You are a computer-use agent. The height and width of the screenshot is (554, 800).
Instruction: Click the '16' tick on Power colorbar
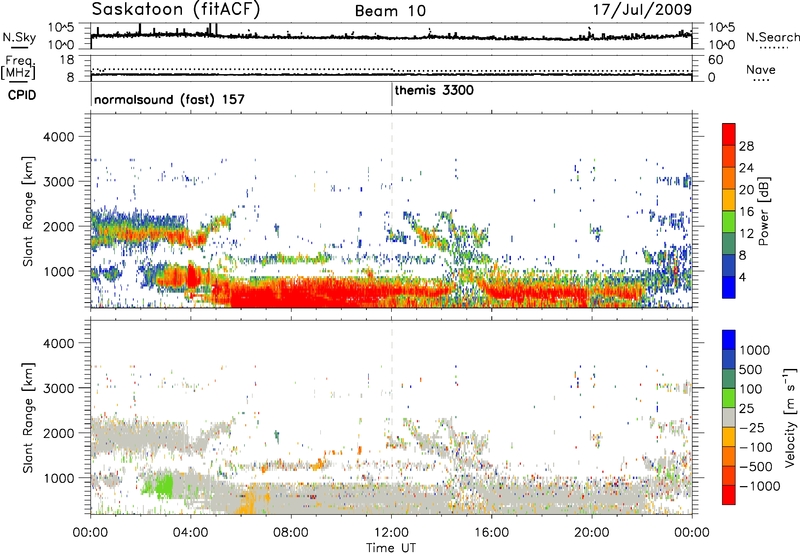point(746,212)
